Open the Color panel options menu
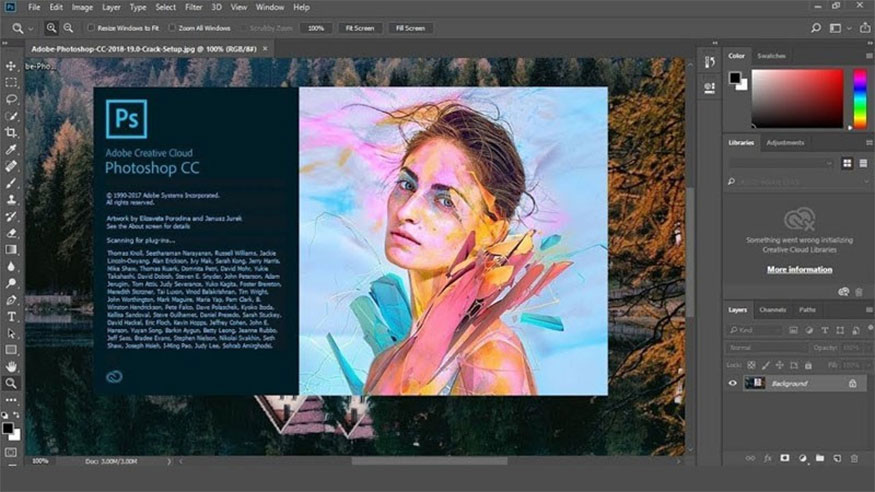Image resolution: width=875 pixels, height=492 pixels. click(869, 56)
